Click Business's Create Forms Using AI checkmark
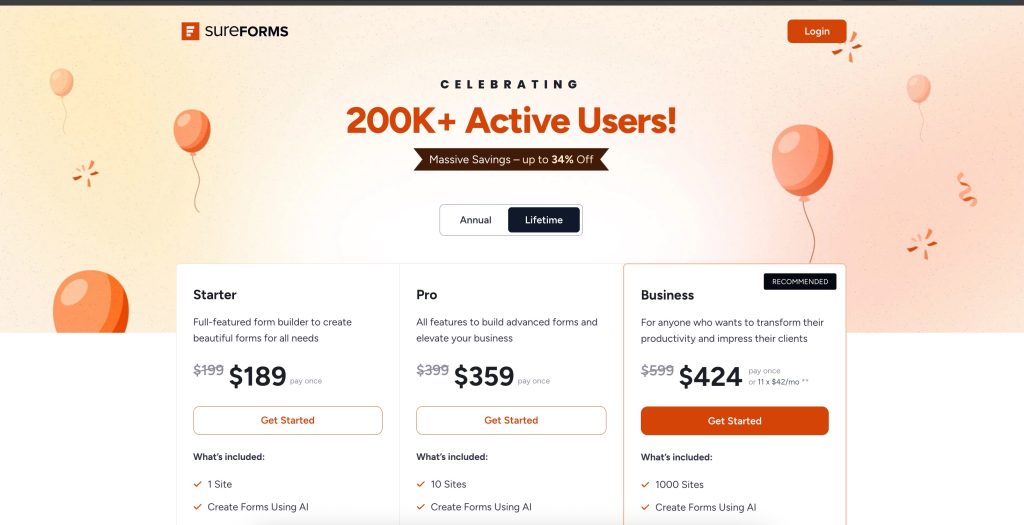The image size is (1024, 525). [x=645, y=507]
